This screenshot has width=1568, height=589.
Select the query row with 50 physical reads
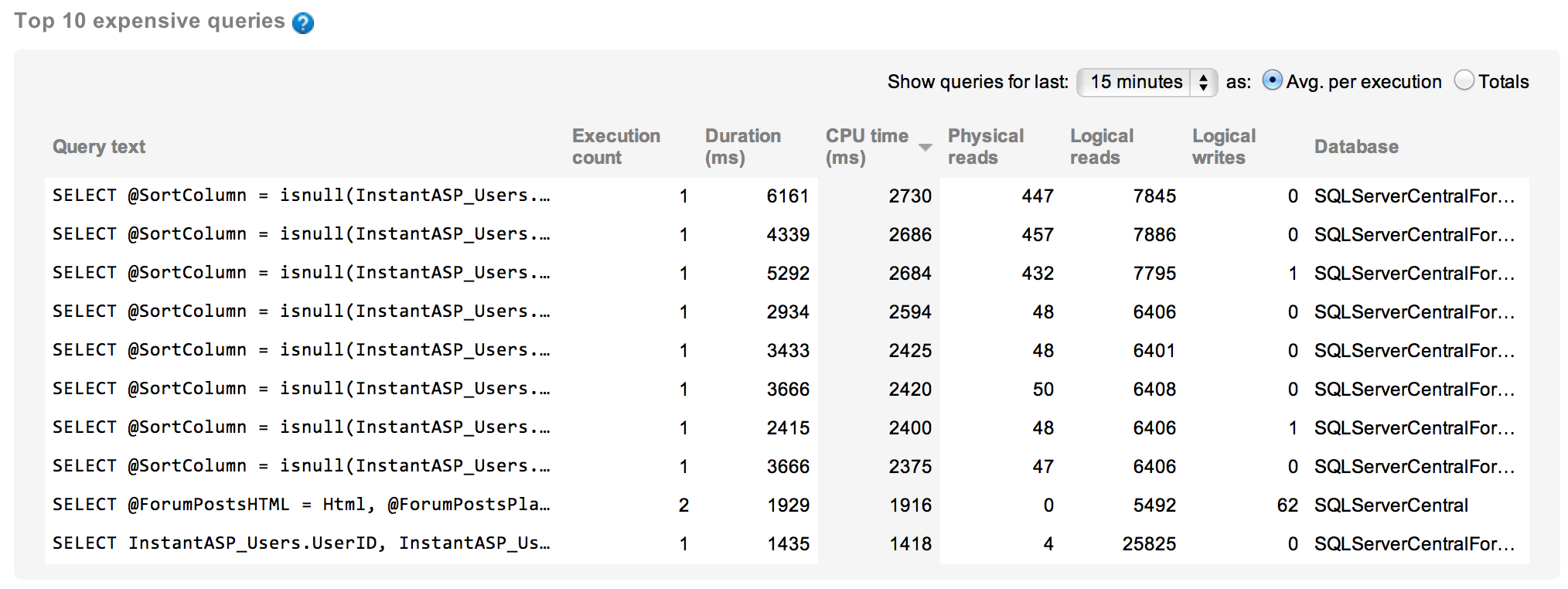tap(301, 390)
